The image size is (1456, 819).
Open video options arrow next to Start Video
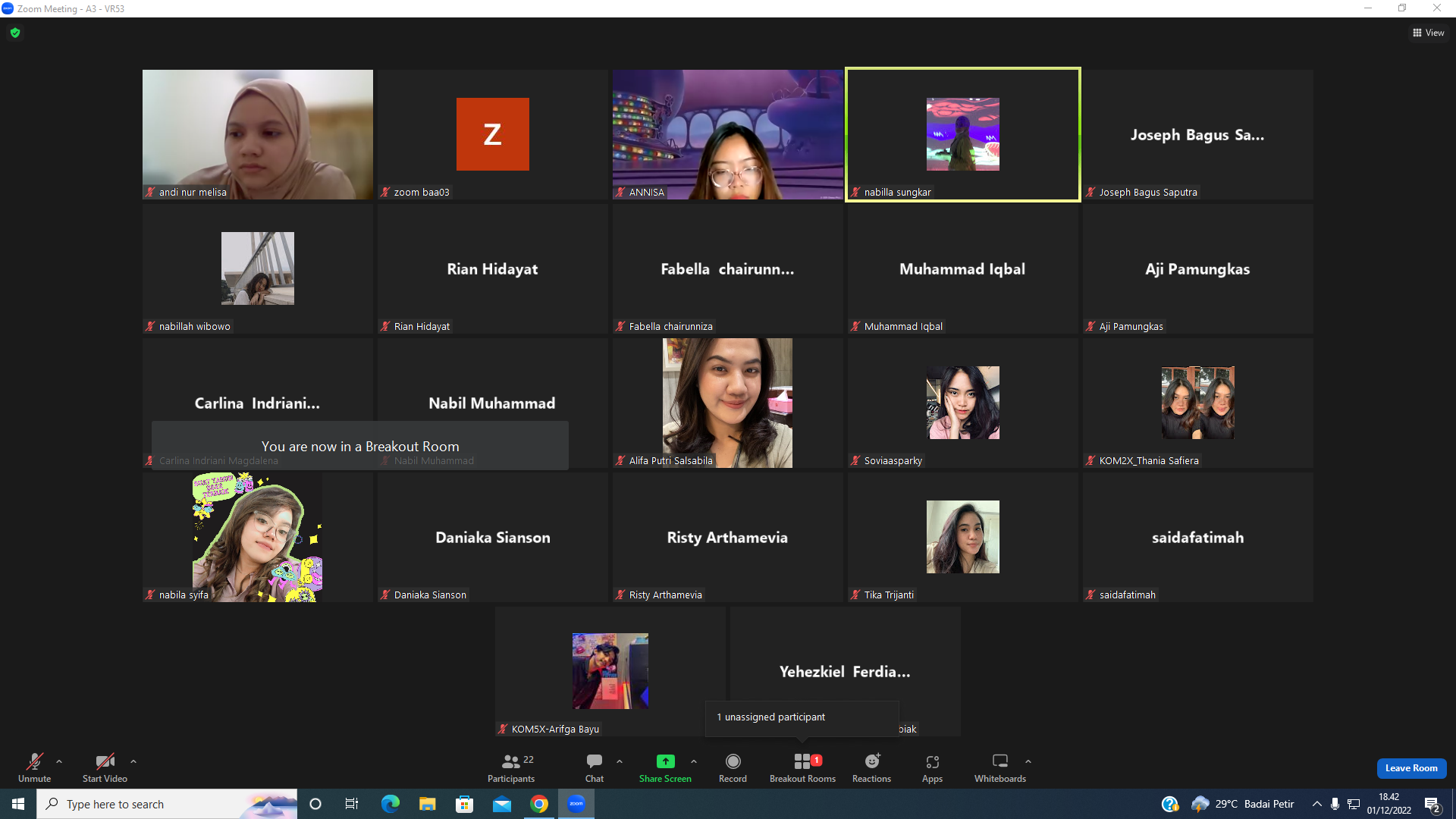coord(133,761)
